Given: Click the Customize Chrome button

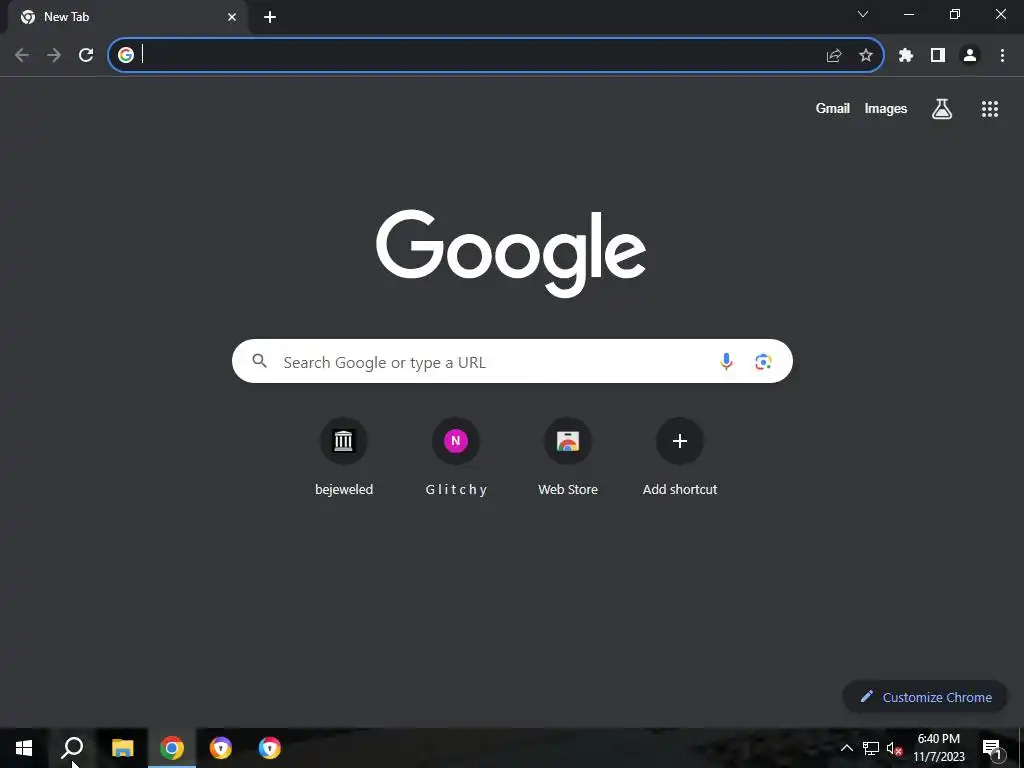Looking at the screenshot, I should tap(925, 697).
